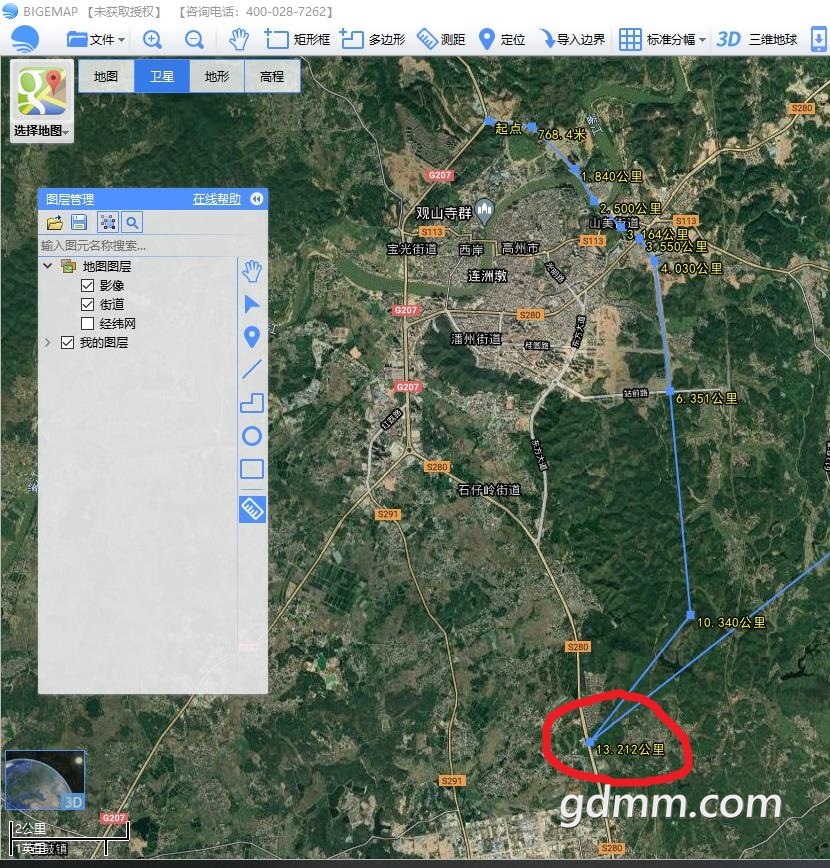830x868 pixels.
Task: Click the 石仔岭街道 label on map
Action: coord(489,489)
